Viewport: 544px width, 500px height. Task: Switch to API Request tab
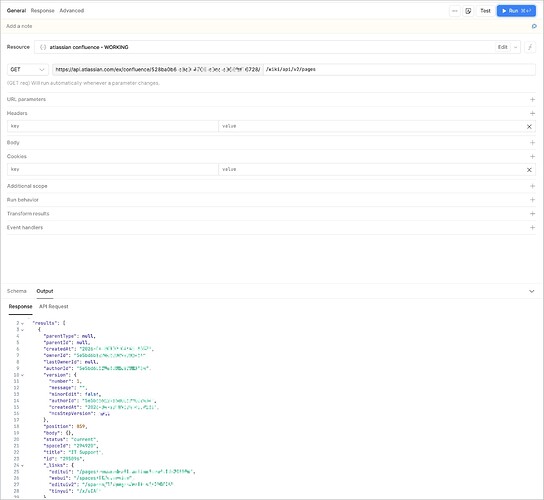click(54, 307)
